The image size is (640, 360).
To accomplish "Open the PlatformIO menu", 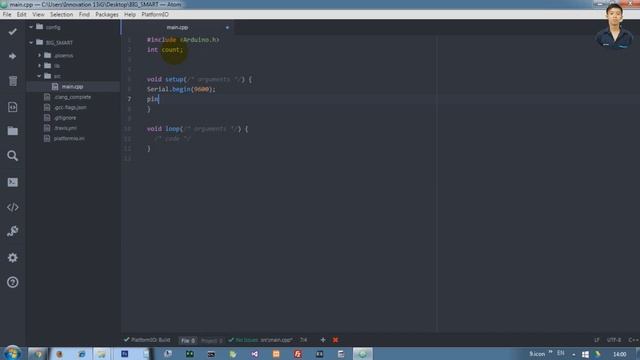I will pyautogui.click(x=155, y=14).
